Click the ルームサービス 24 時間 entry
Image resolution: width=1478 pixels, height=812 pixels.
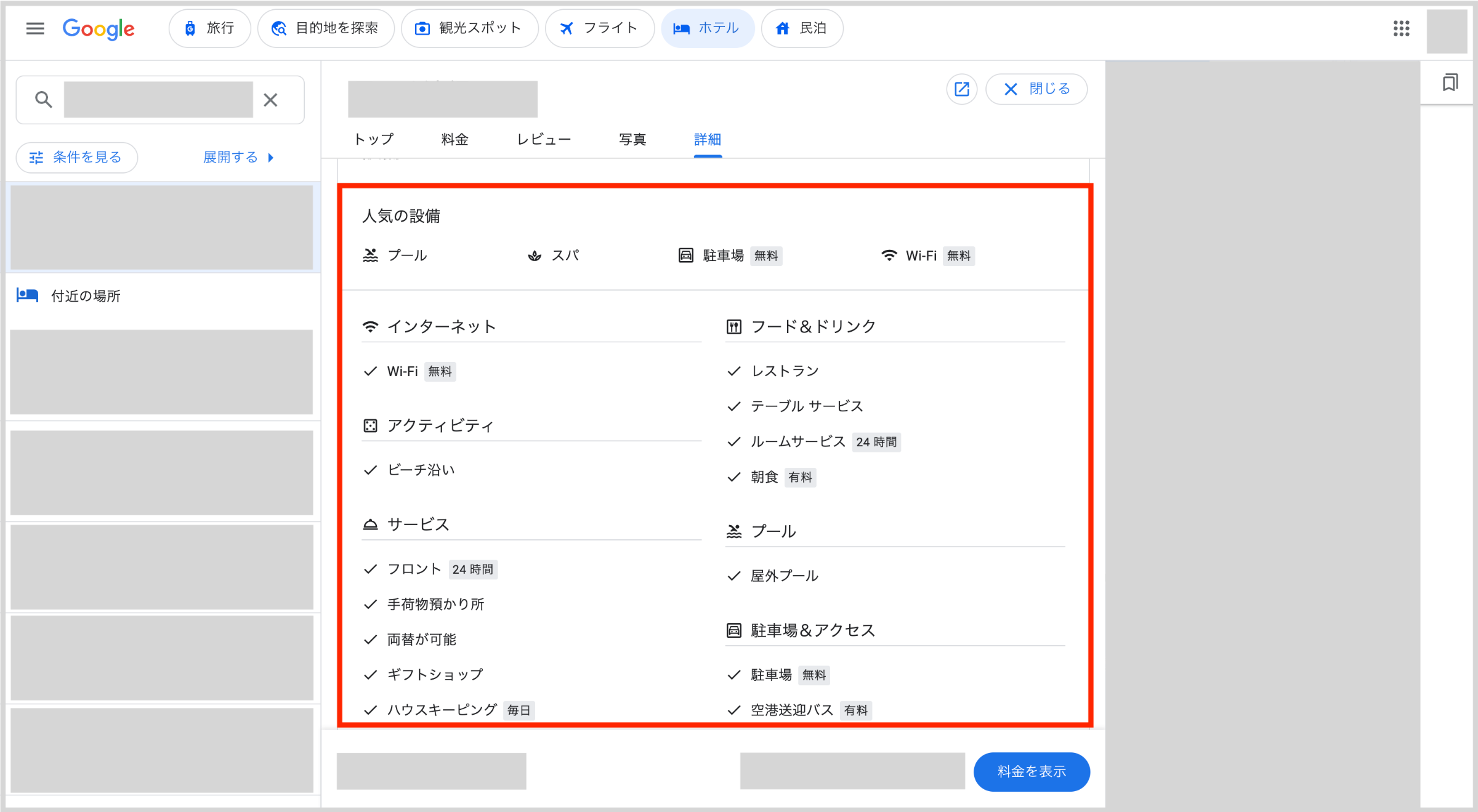[x=814, y=442]
